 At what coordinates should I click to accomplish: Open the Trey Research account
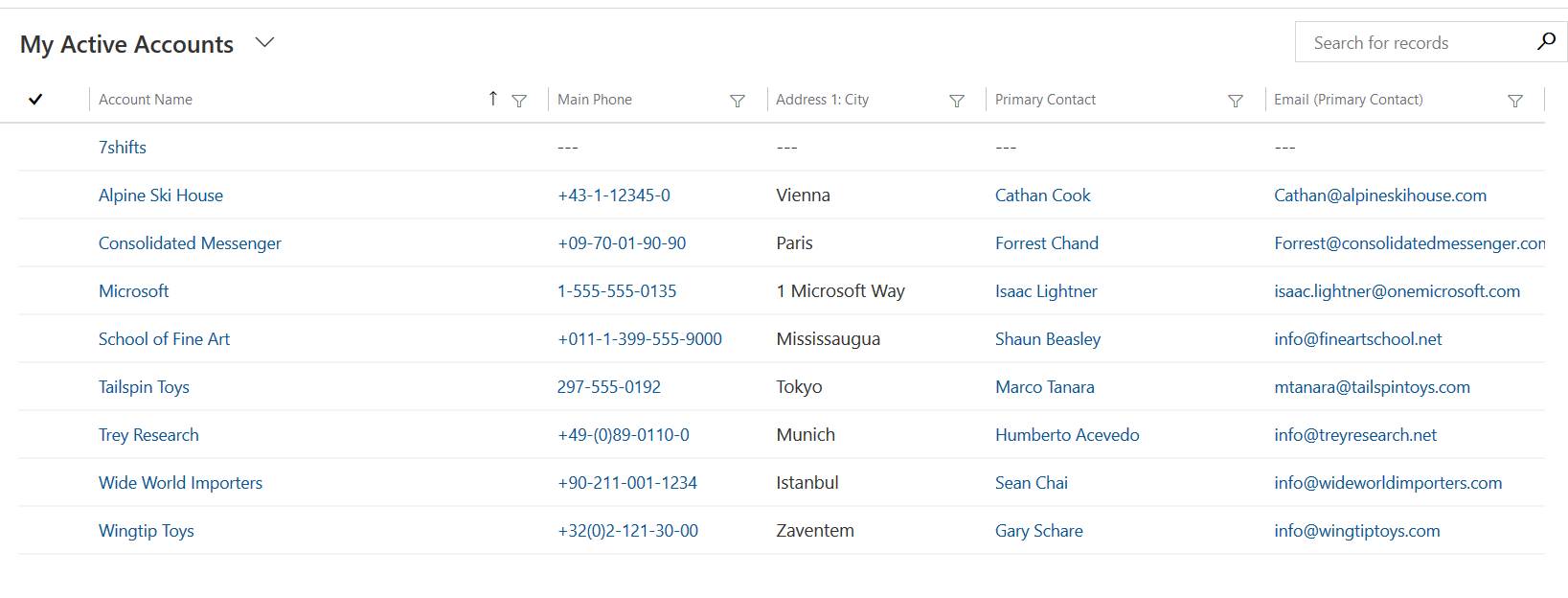(148, 435)
